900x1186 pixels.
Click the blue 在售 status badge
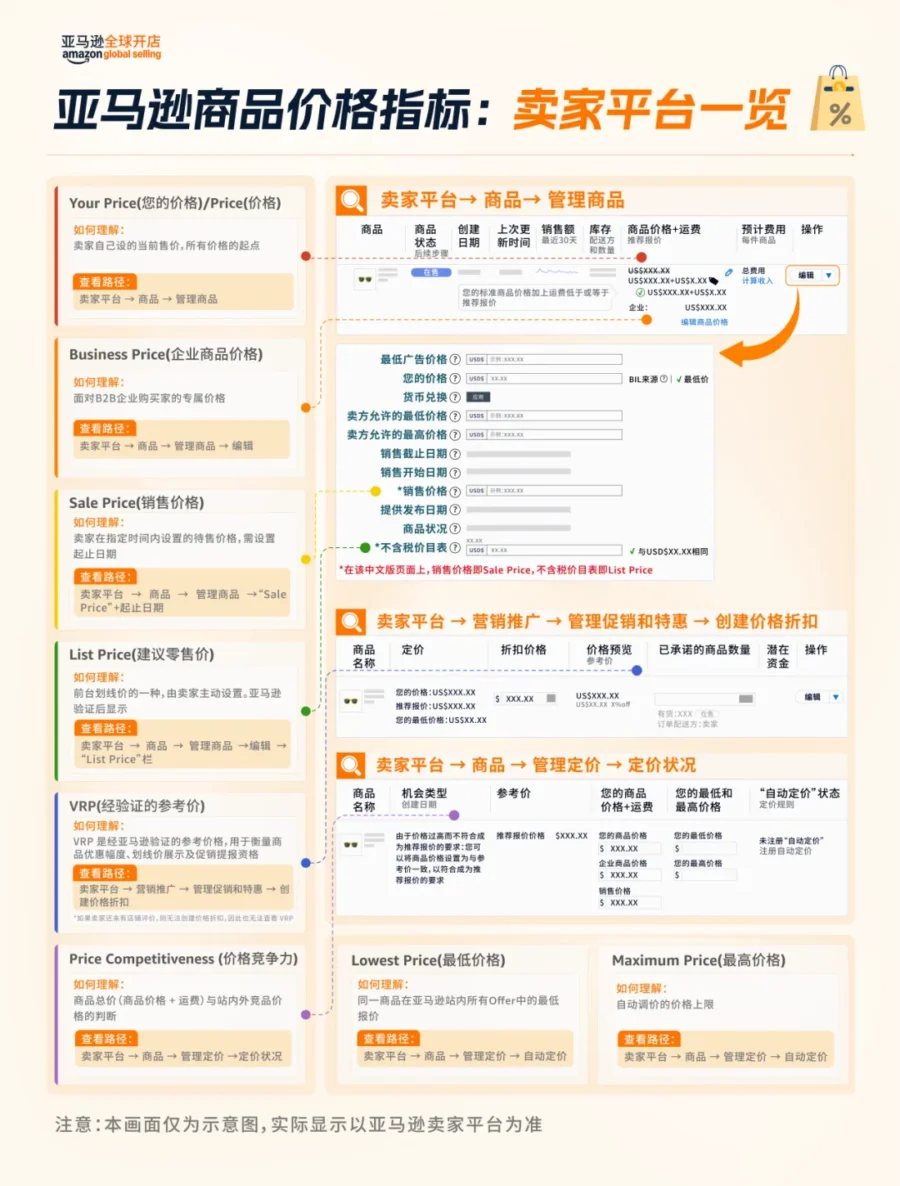(x=431, y=272)
